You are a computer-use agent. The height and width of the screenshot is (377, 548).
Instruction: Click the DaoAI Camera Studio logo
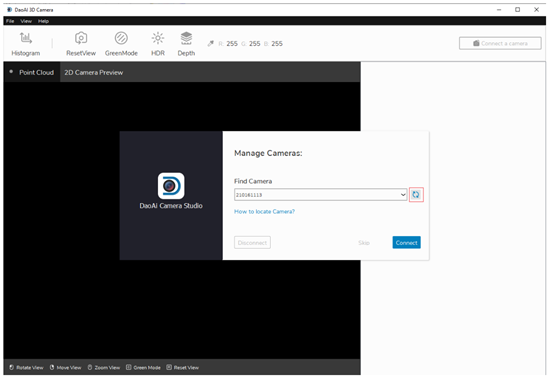tap(171, 186)
